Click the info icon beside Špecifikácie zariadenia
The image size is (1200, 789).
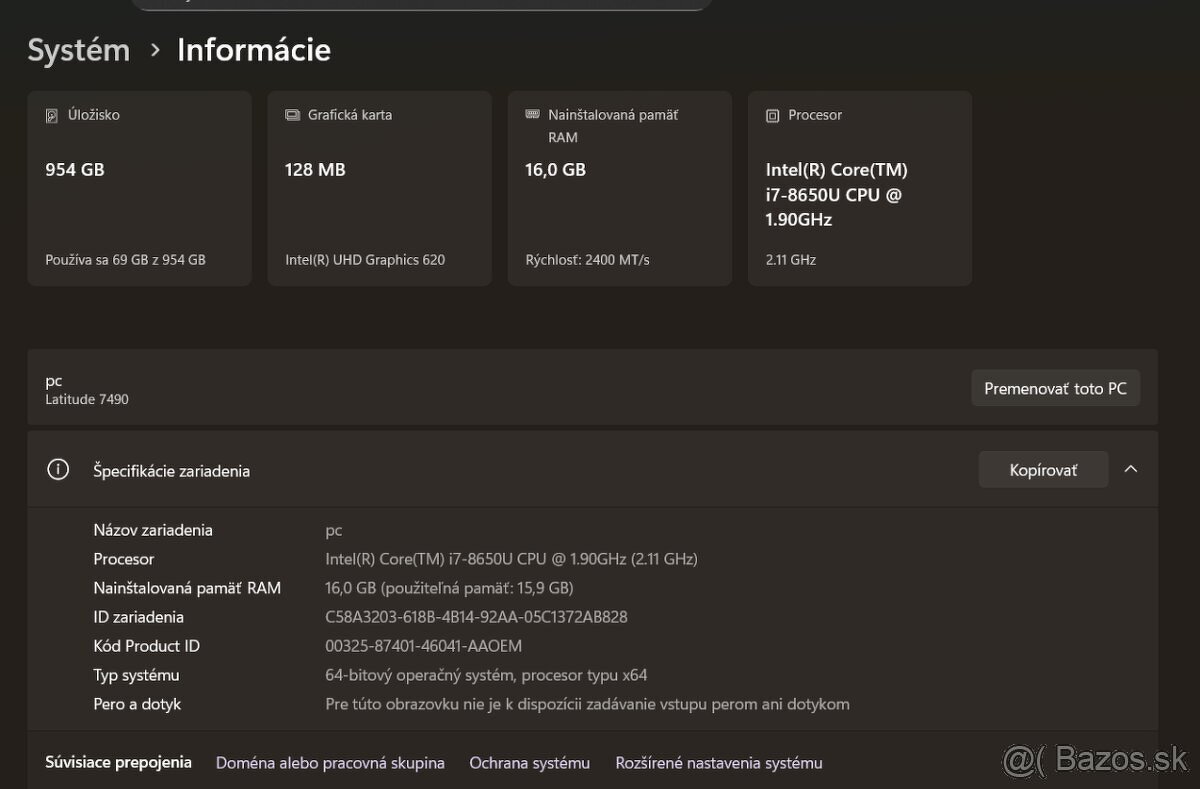[x=58, y=469]
